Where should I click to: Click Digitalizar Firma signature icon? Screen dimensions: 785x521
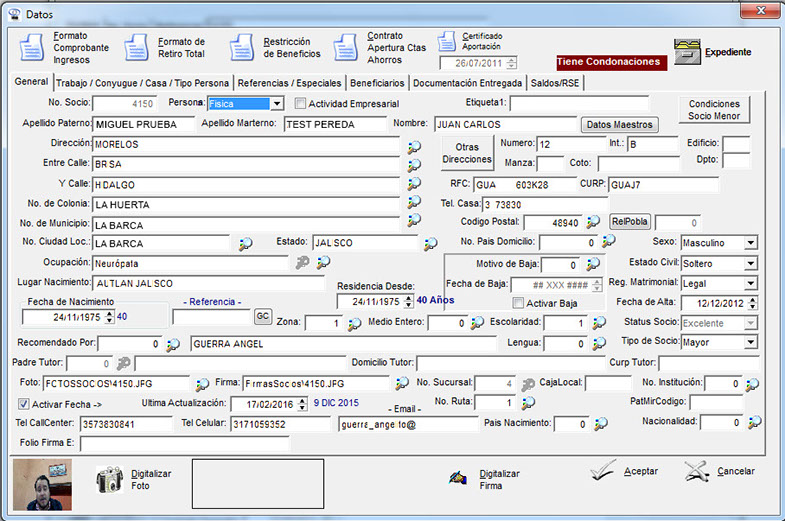point(458,478)
